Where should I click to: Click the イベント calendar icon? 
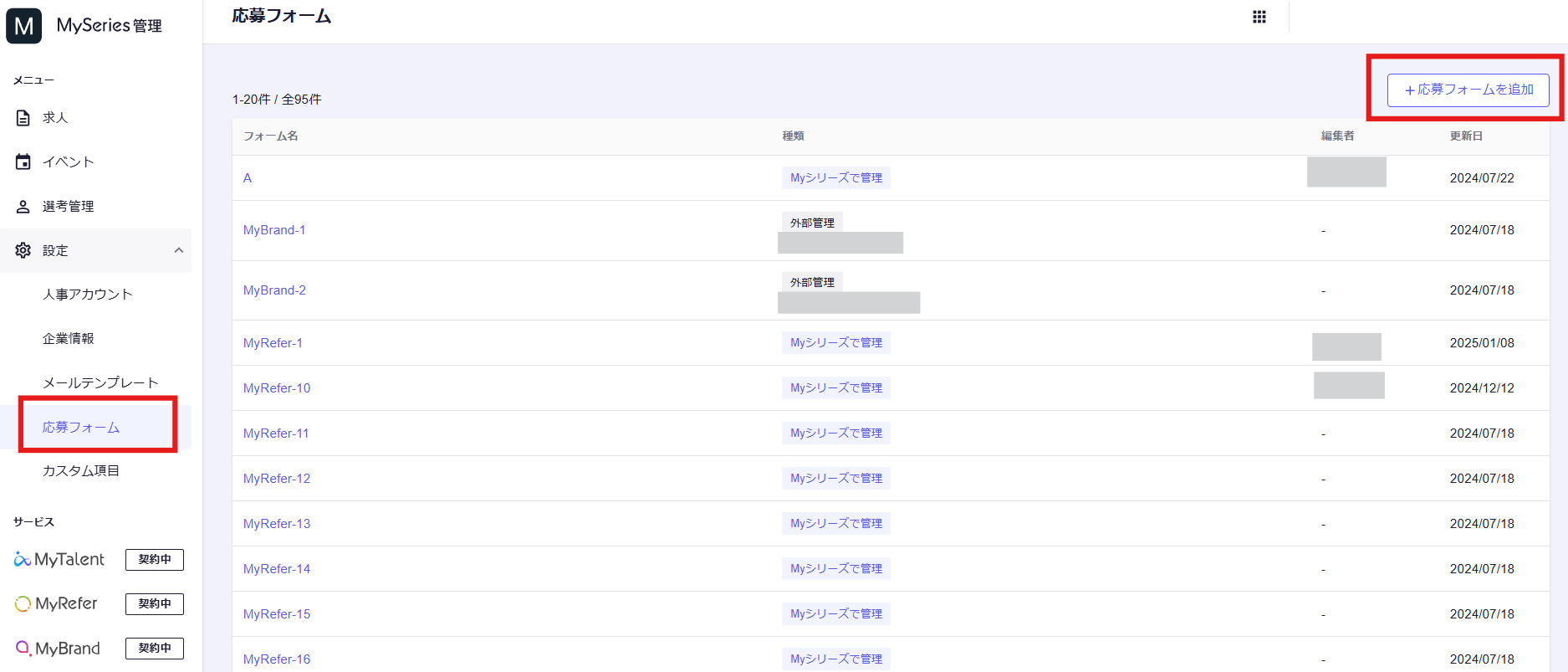[23, 162]
